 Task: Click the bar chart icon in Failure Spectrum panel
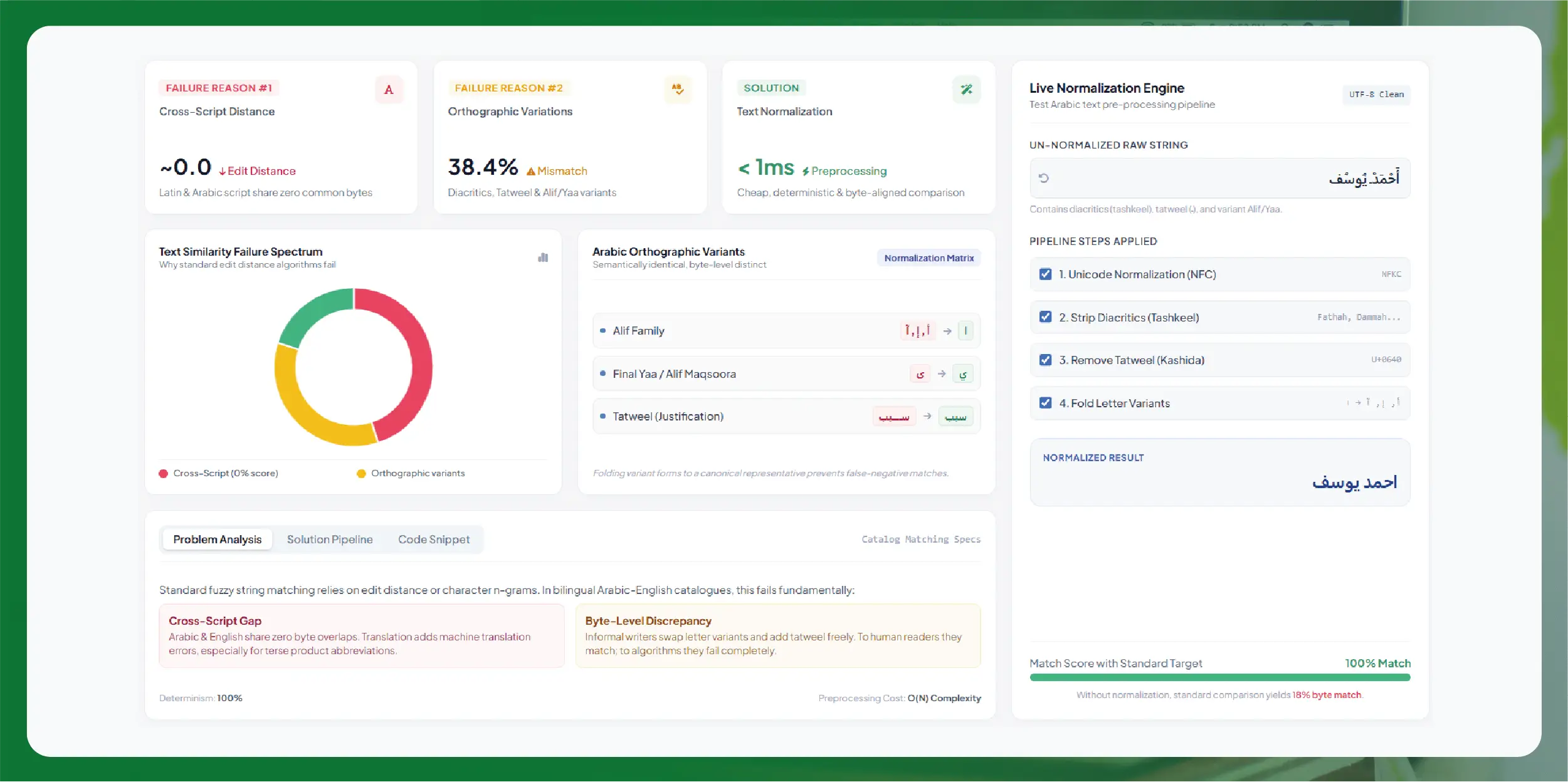(543, 258)
